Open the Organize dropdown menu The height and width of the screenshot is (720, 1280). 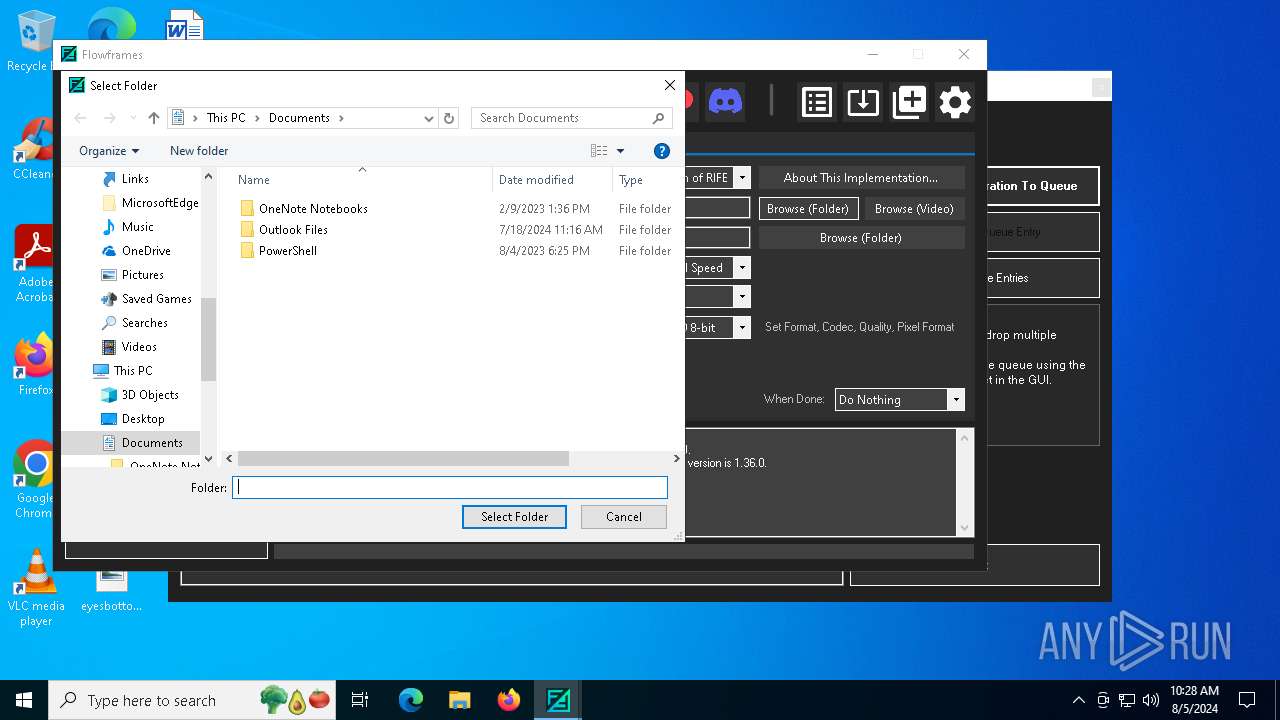[x=109, y=151]
